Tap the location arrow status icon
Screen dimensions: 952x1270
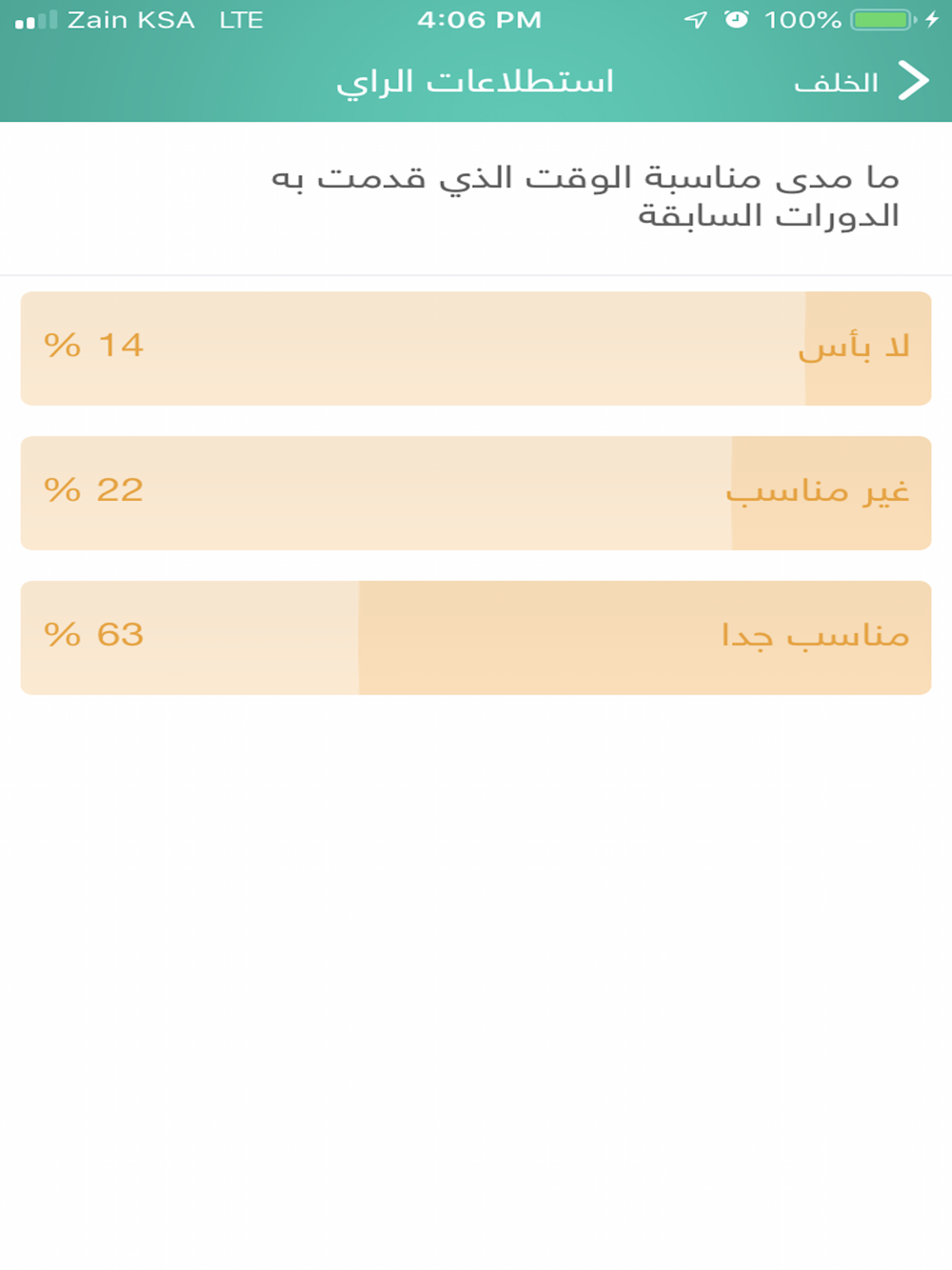coord(696,20)
